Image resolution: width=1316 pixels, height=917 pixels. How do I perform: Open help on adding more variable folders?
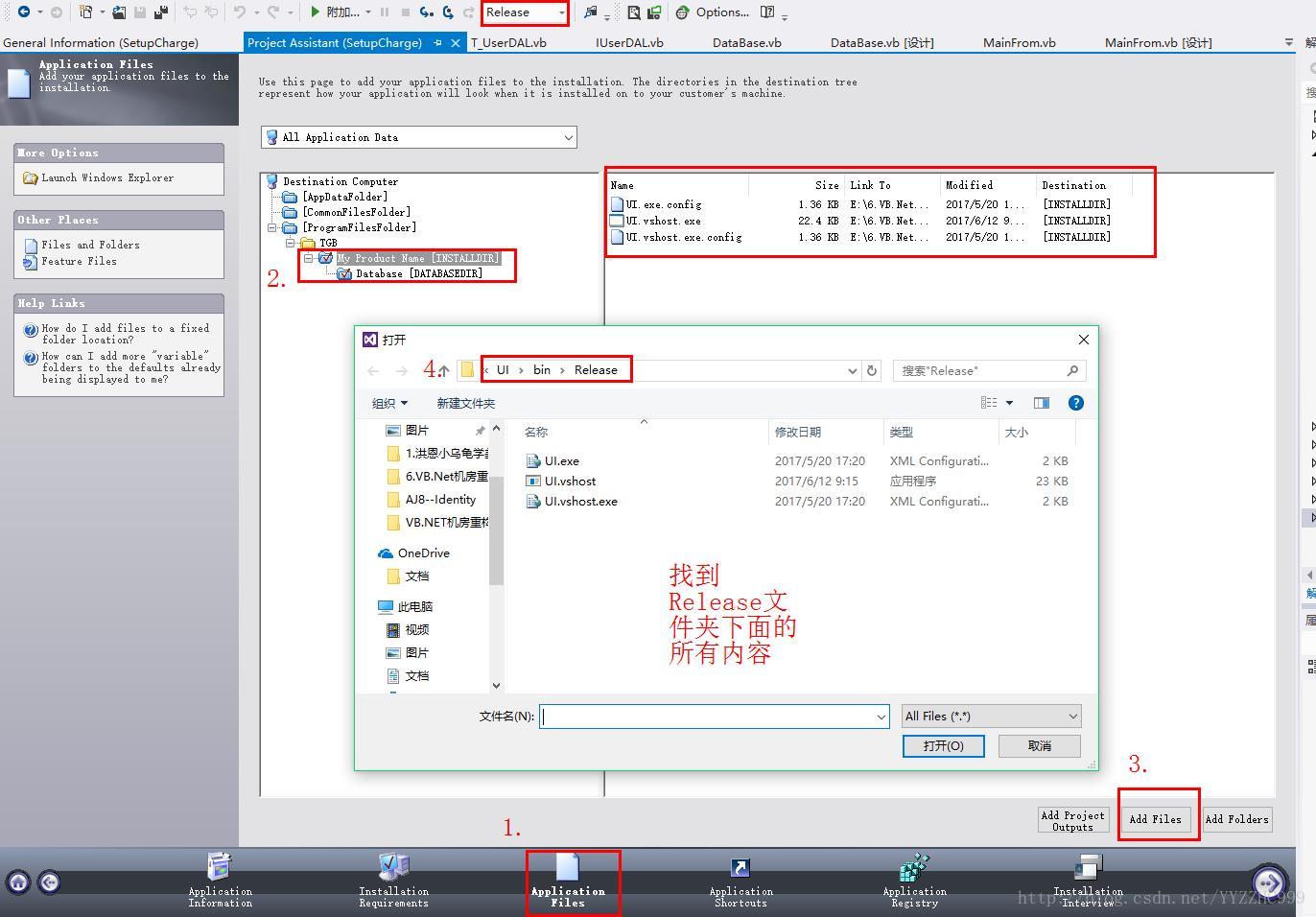(x=130, y=367)
